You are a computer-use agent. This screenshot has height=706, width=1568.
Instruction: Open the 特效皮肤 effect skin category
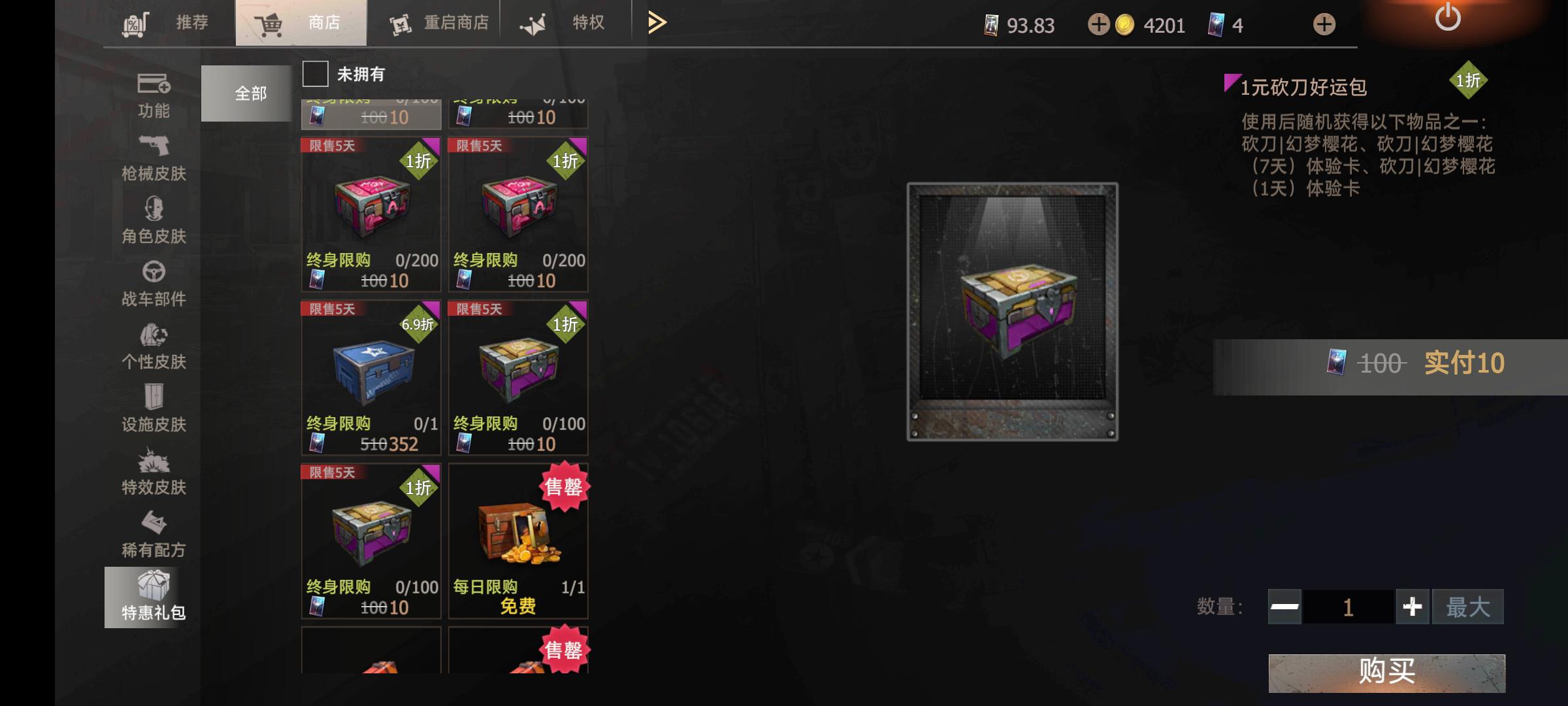(x=154, y=472)
